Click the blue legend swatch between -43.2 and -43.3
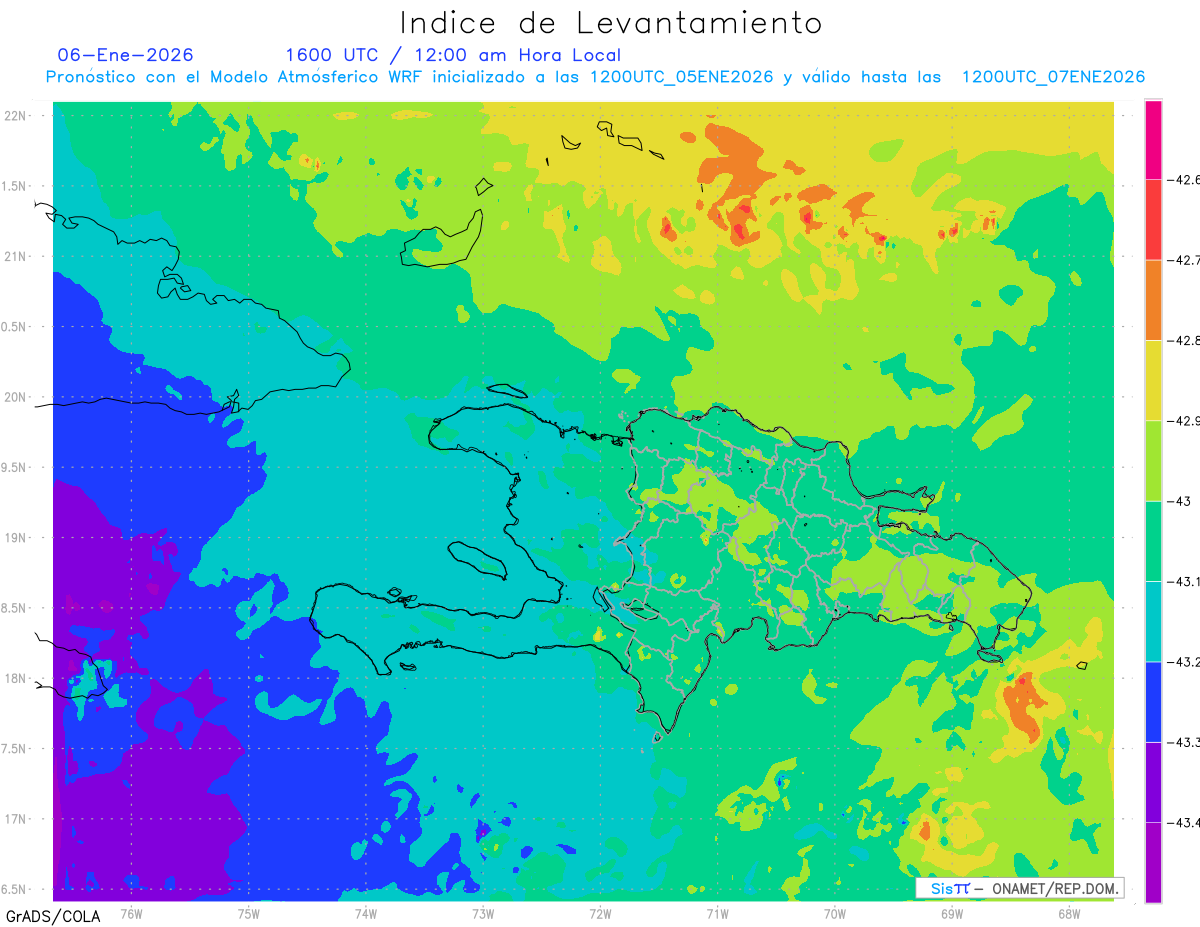The height and width of the screenshot is (927, 1200). pyautogui.click(x=1153, y=701)
